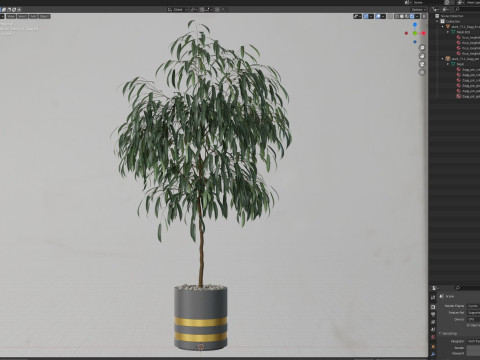This screenshot has height=360, width=480.
Task: Collapse the first plant object in outliner
Action: (x=442, y=27)
